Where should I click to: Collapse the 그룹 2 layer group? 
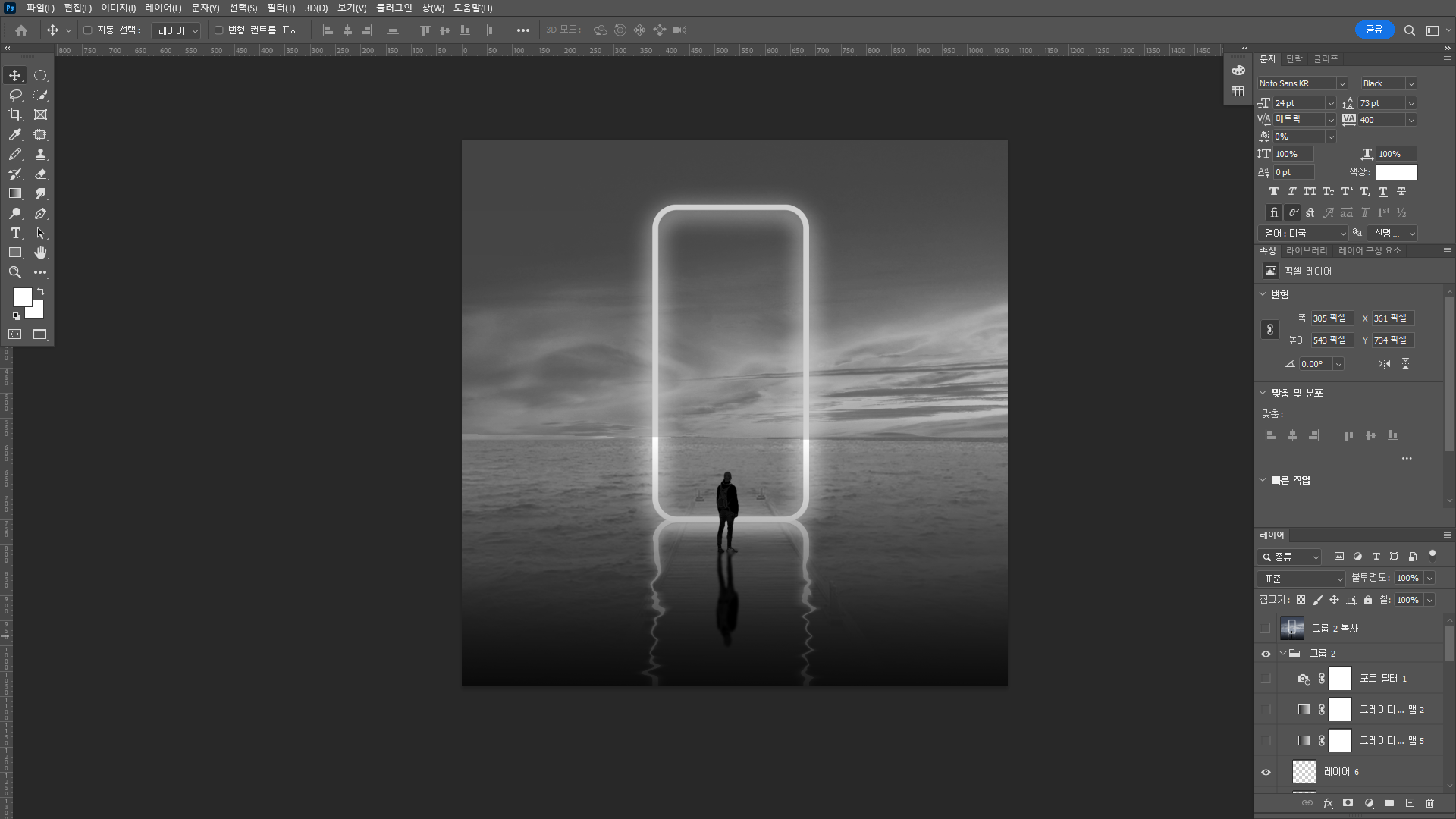[1283, 653]
